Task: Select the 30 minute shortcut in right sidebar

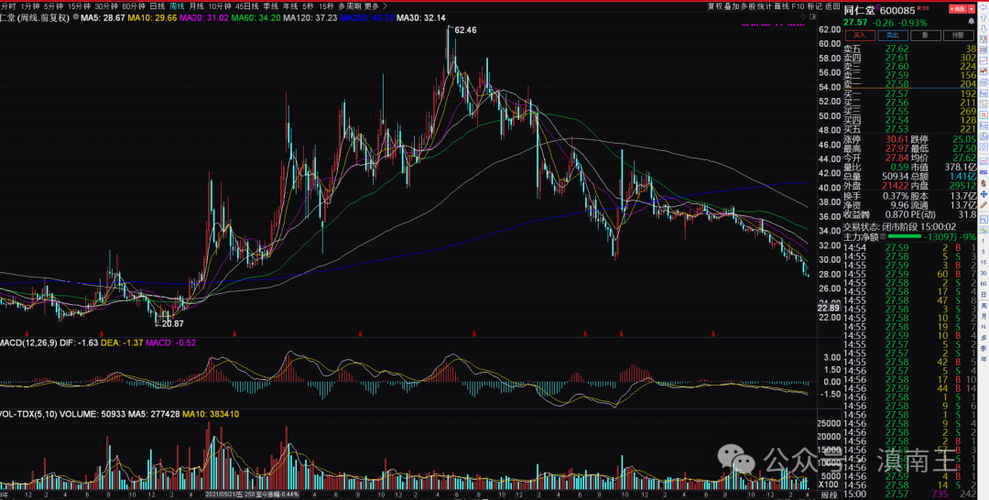Action: point(983,273)
